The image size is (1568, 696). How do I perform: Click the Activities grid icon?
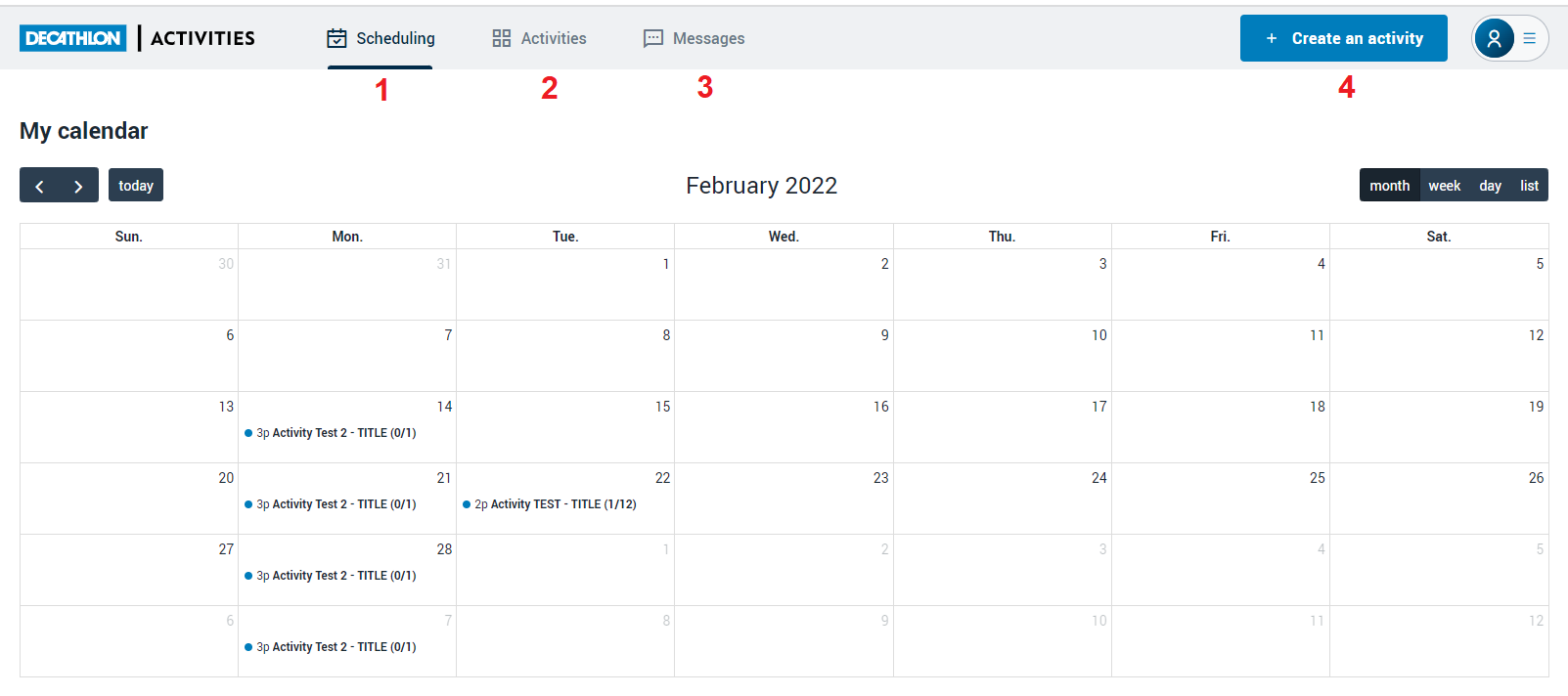click(x=502, y=38)
